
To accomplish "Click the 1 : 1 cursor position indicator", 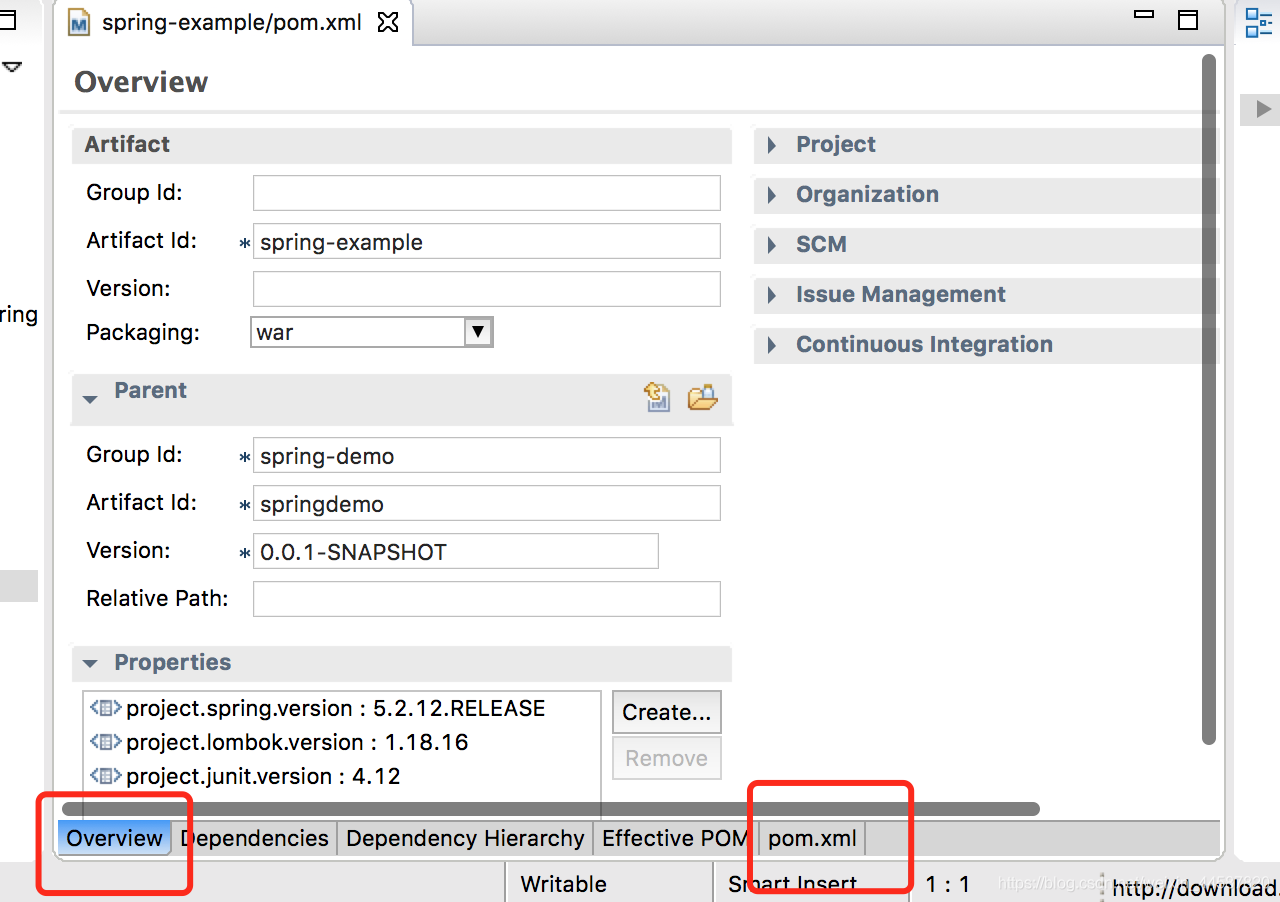I will 948,884.
